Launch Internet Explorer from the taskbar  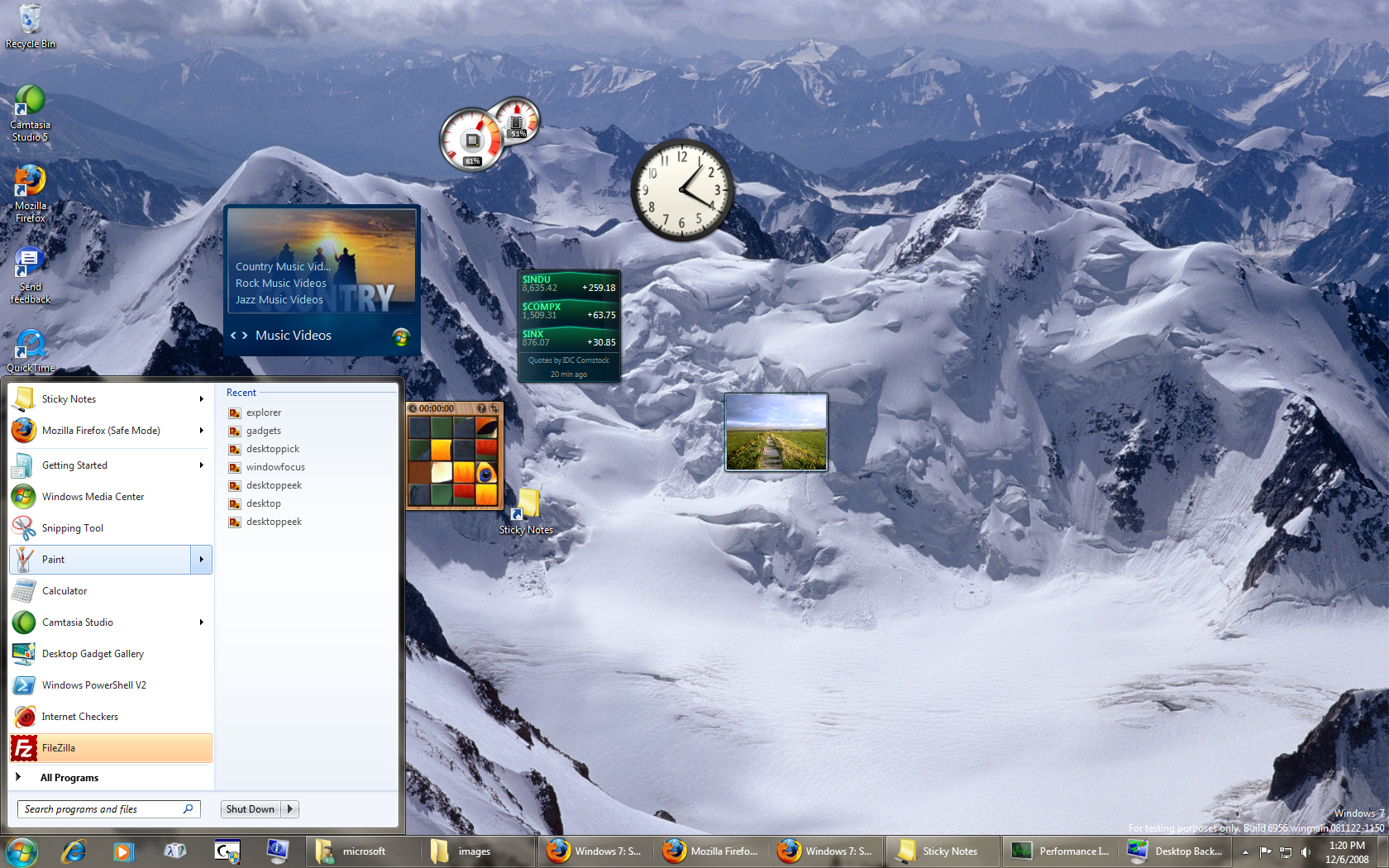tap(74, 851)
